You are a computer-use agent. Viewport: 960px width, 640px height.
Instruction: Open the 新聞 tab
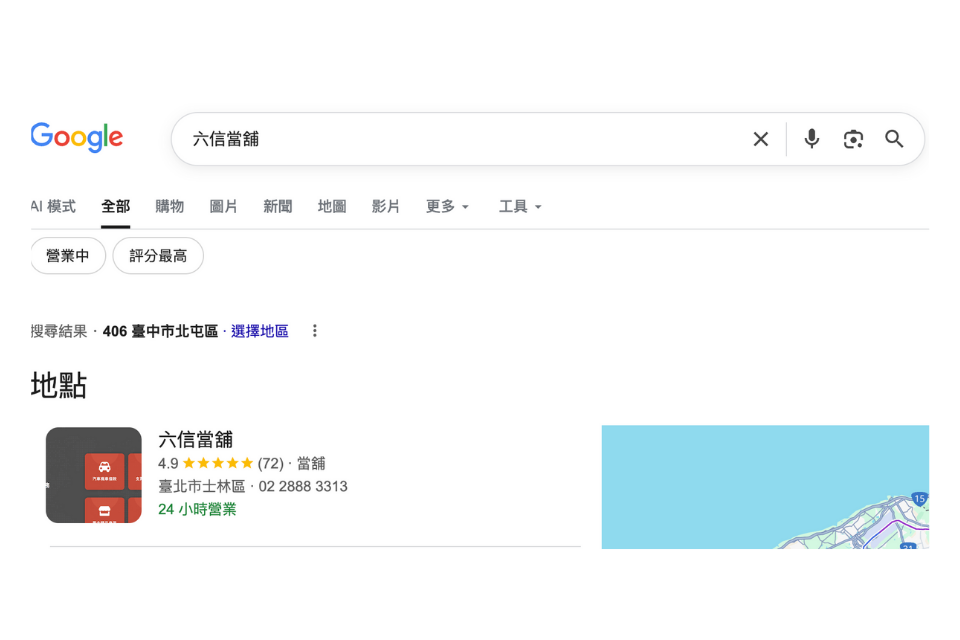[x=278, y=206]
